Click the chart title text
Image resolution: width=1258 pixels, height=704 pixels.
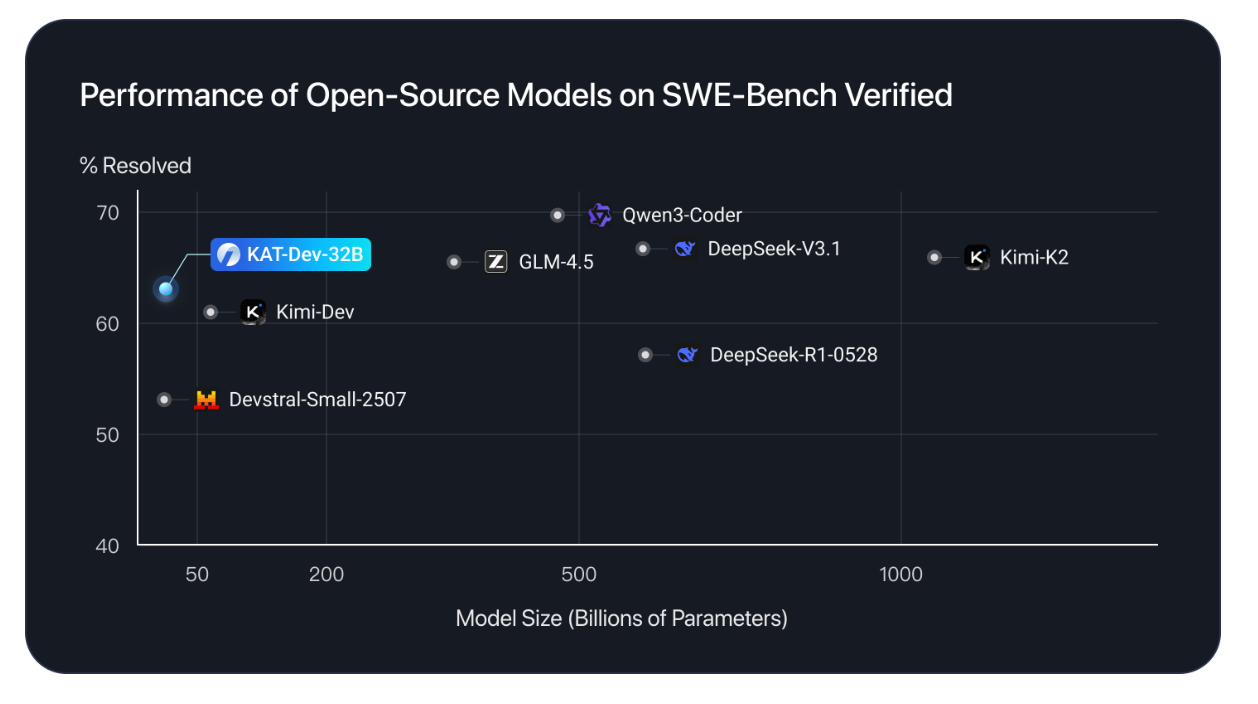tap(515, 95)
